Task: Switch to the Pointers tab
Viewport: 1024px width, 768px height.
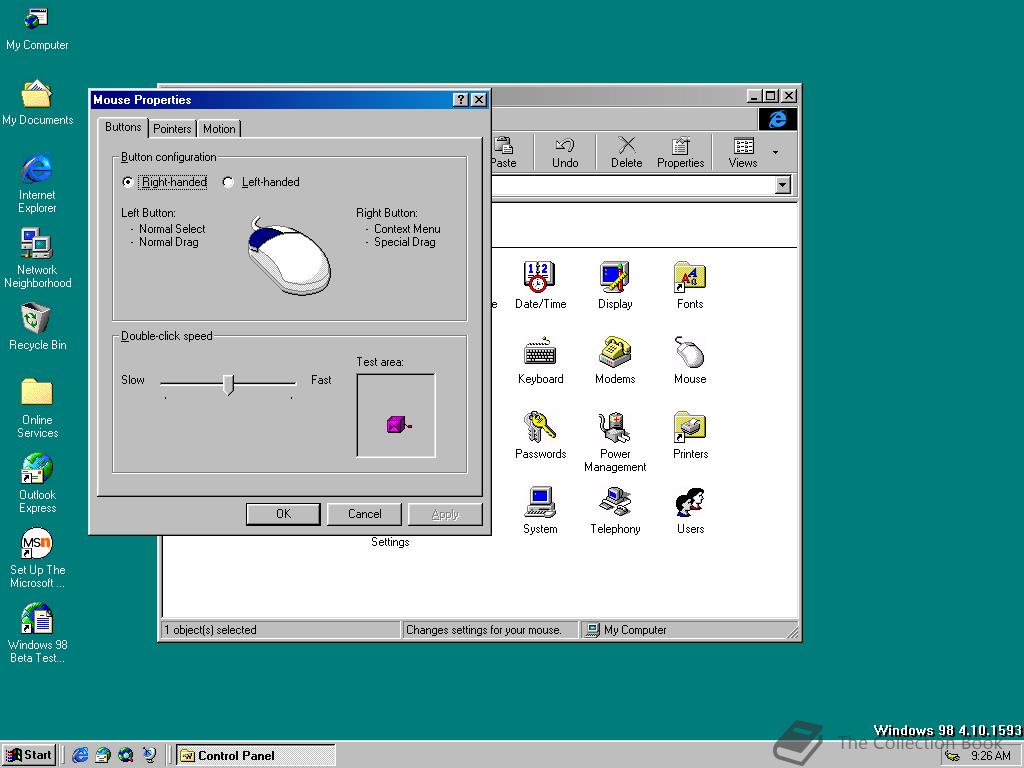Action: pyautogui.click(x=172, y=128)
